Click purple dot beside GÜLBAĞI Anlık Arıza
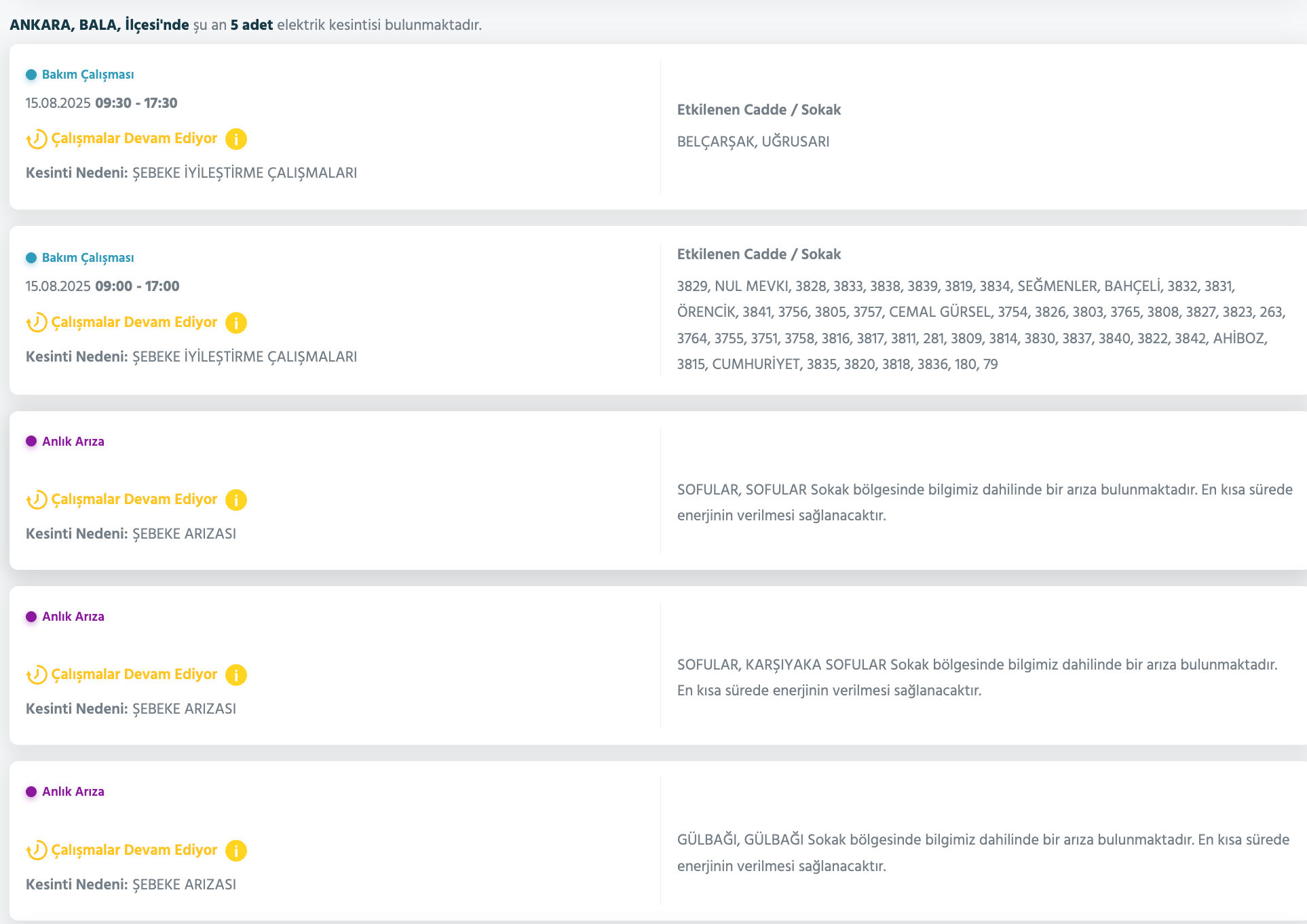Image resolution: width=1307 pixels, height=924 pixels. tap(31, 792)
